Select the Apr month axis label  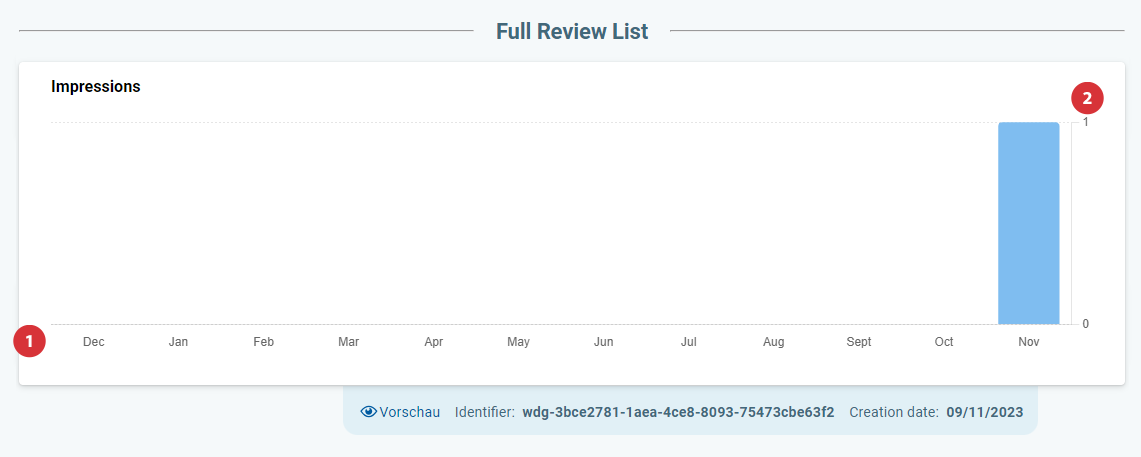pos(434,342)
